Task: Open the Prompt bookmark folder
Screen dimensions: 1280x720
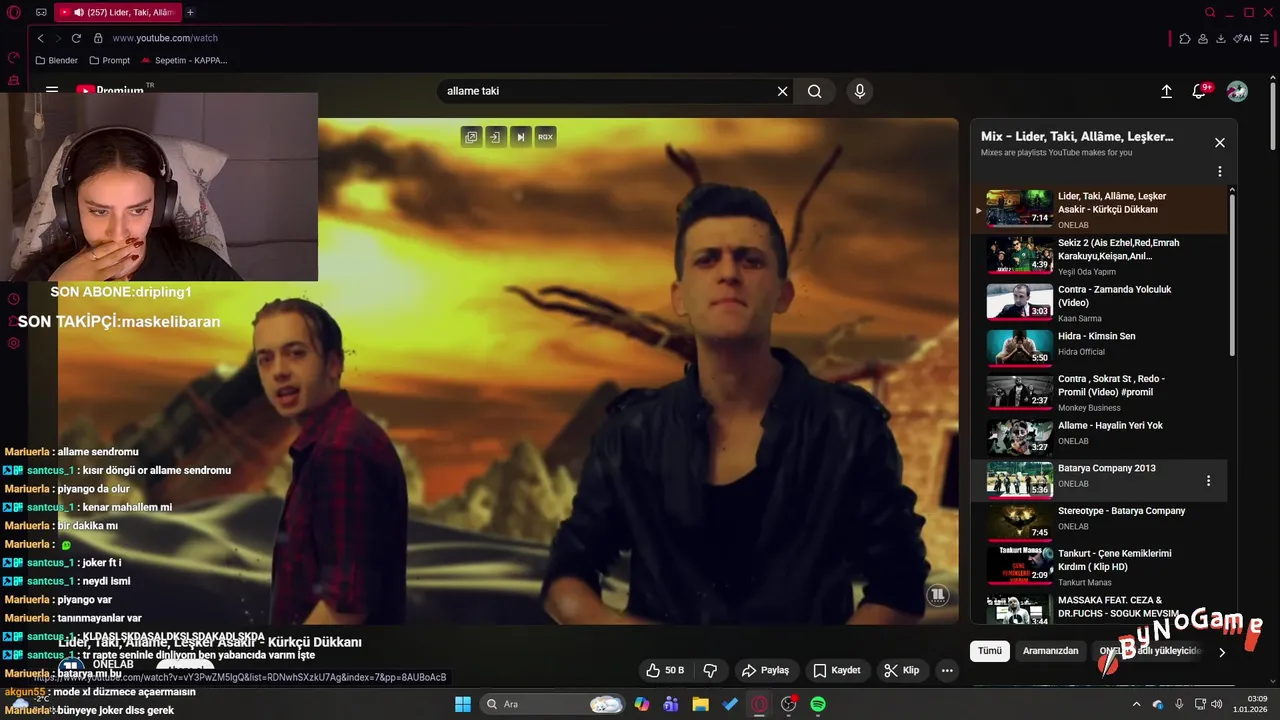Action: (x=109, y=60)
